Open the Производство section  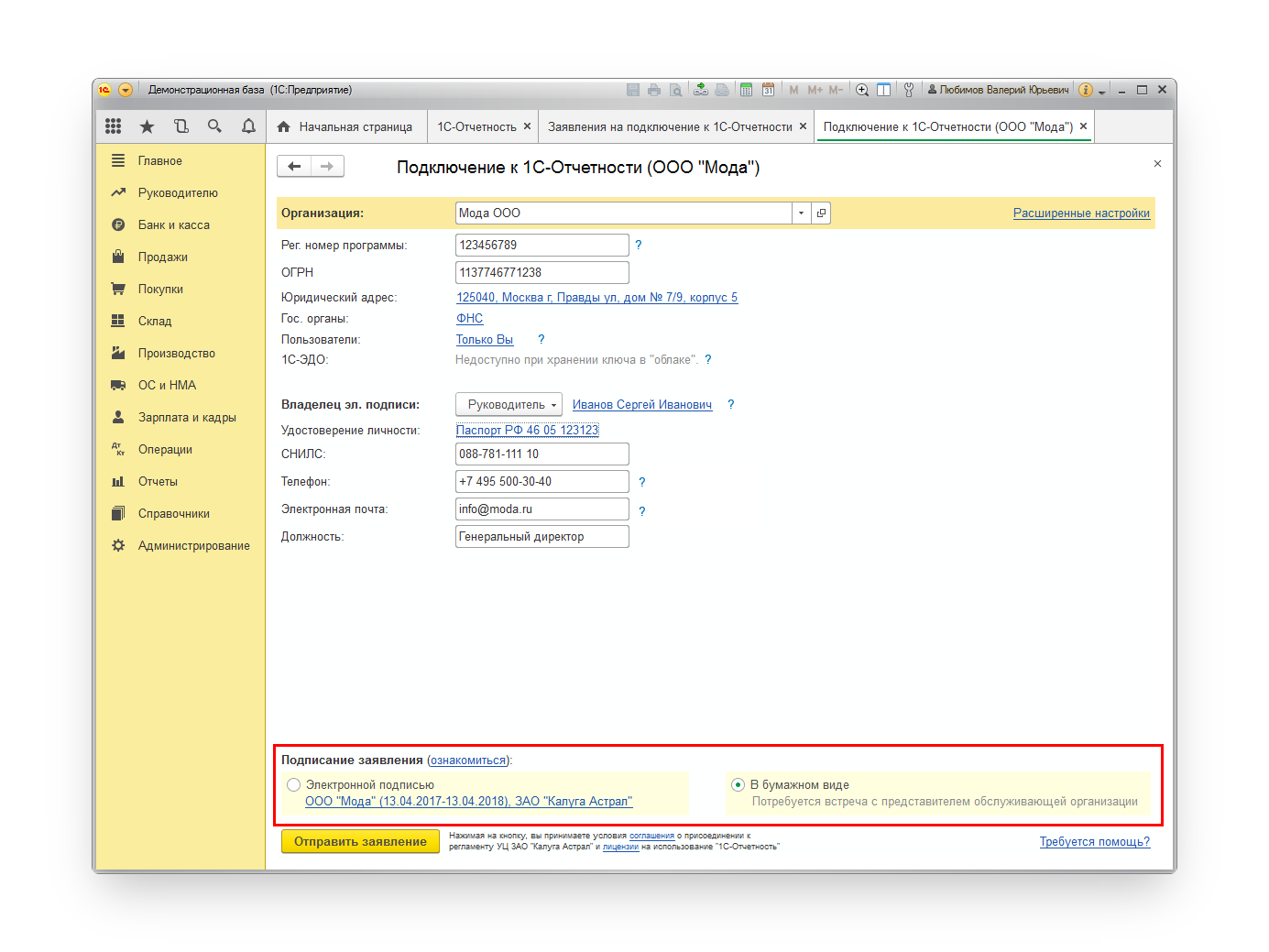[180, 353]
